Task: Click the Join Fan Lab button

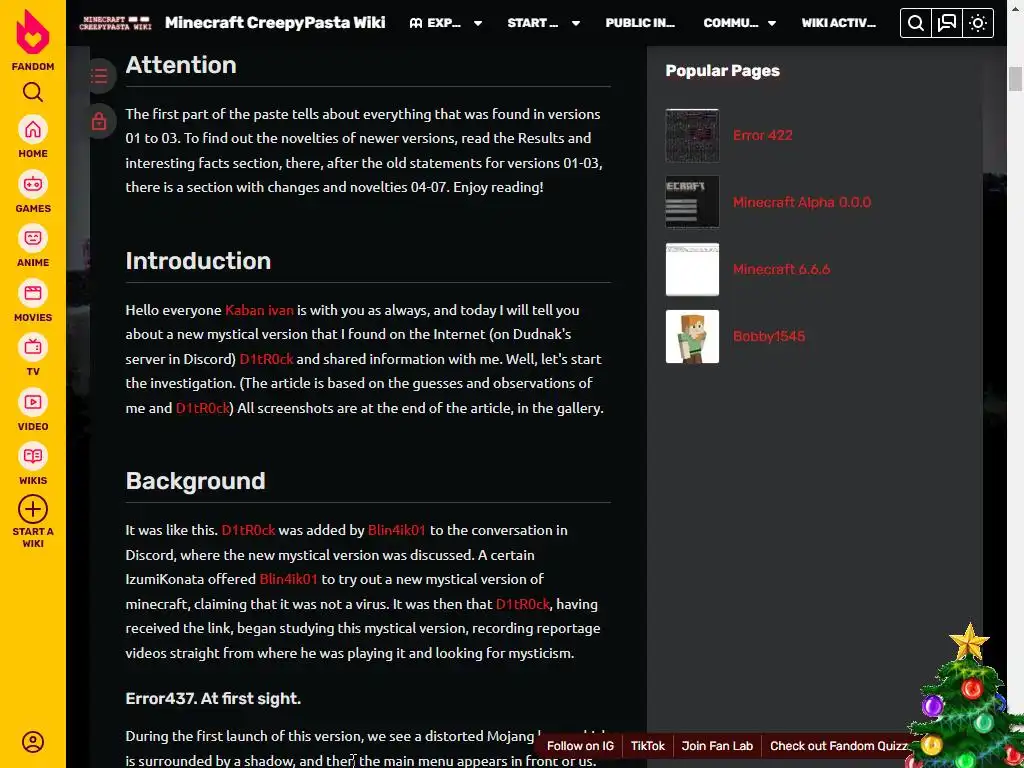Action: 716,746
